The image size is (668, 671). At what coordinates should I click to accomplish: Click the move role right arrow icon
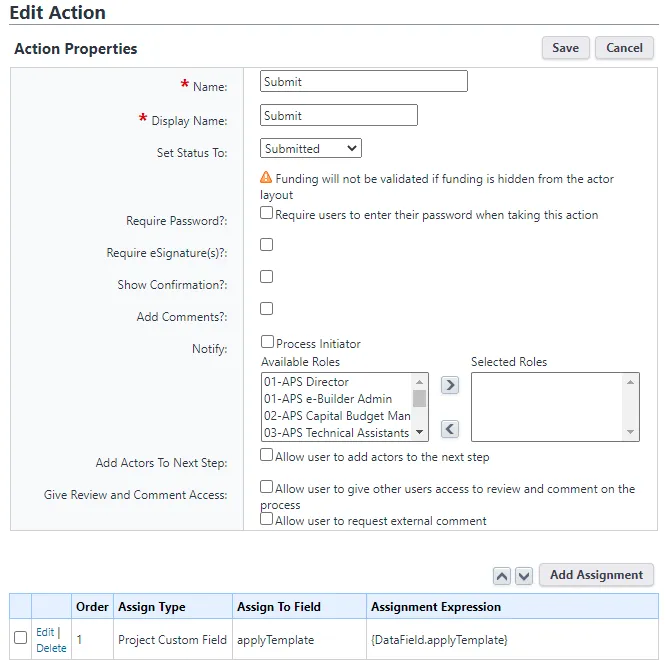point(450,385)
